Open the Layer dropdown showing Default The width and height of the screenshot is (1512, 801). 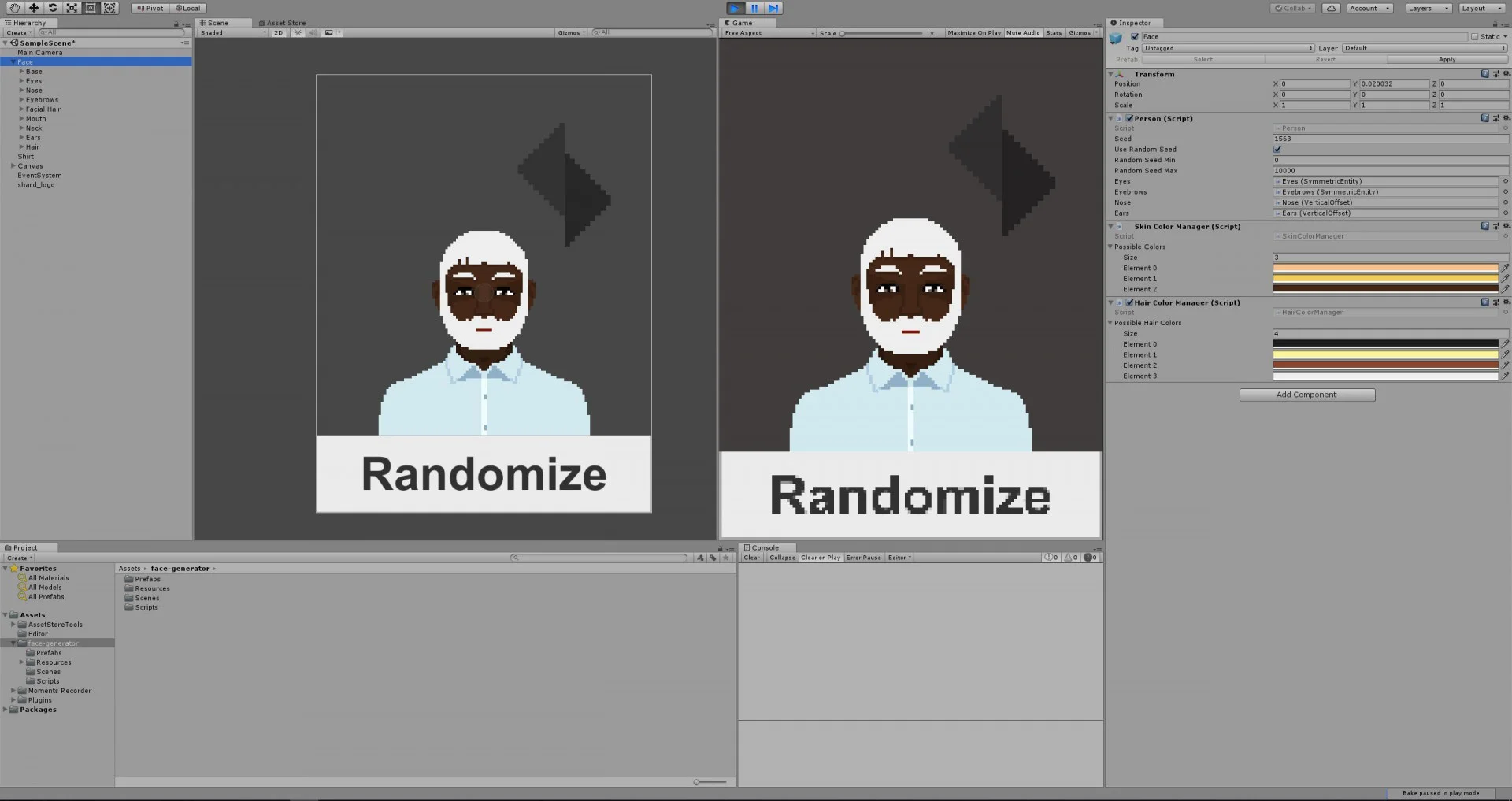(x=1424, y=48)
